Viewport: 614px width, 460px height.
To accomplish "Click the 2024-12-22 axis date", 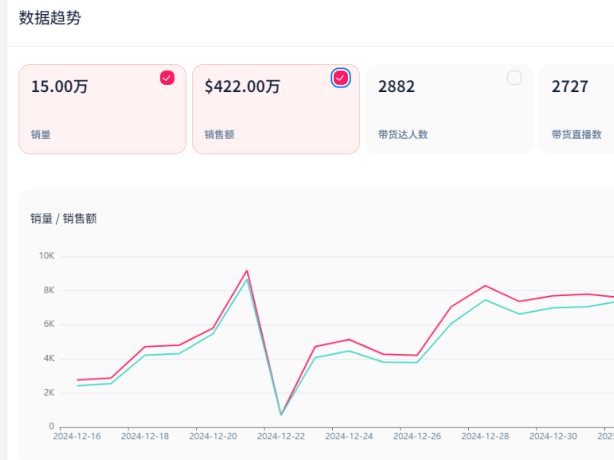I will tap(281, 436).
